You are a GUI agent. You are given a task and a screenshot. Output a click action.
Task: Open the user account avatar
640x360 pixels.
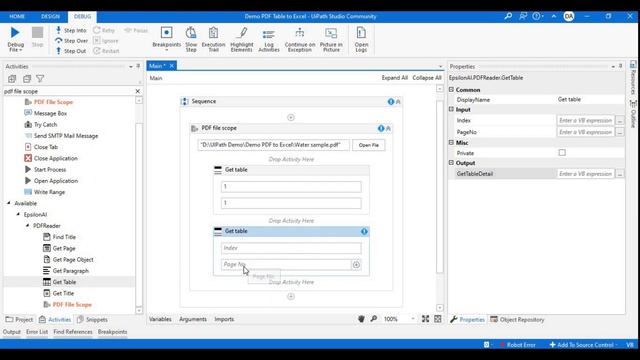569,16
